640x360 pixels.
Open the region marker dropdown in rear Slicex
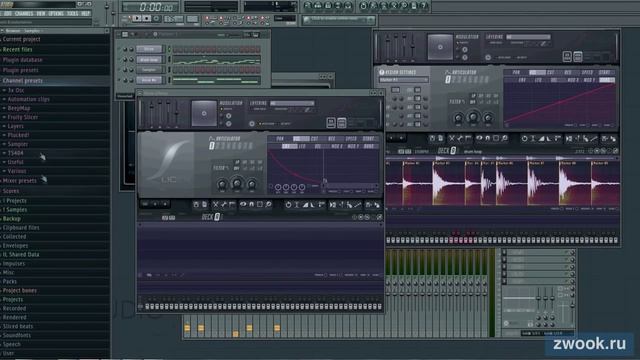403,80
